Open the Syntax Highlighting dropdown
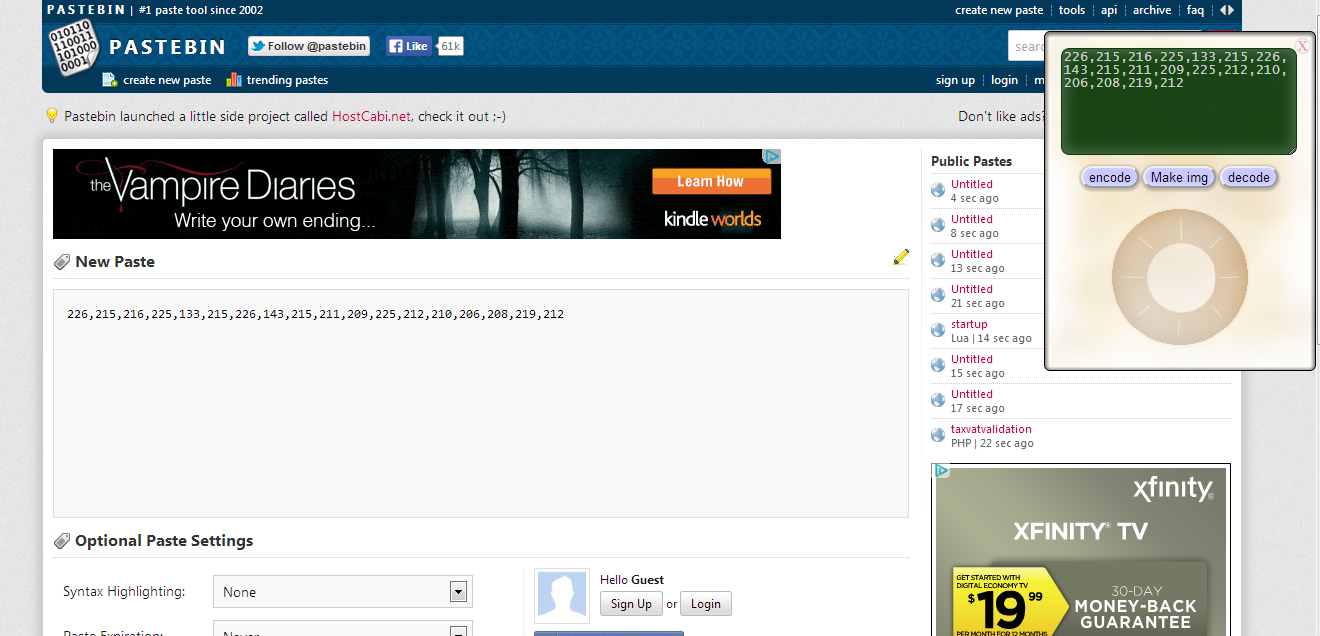The image size is (1320, 636). coord(343,592)
